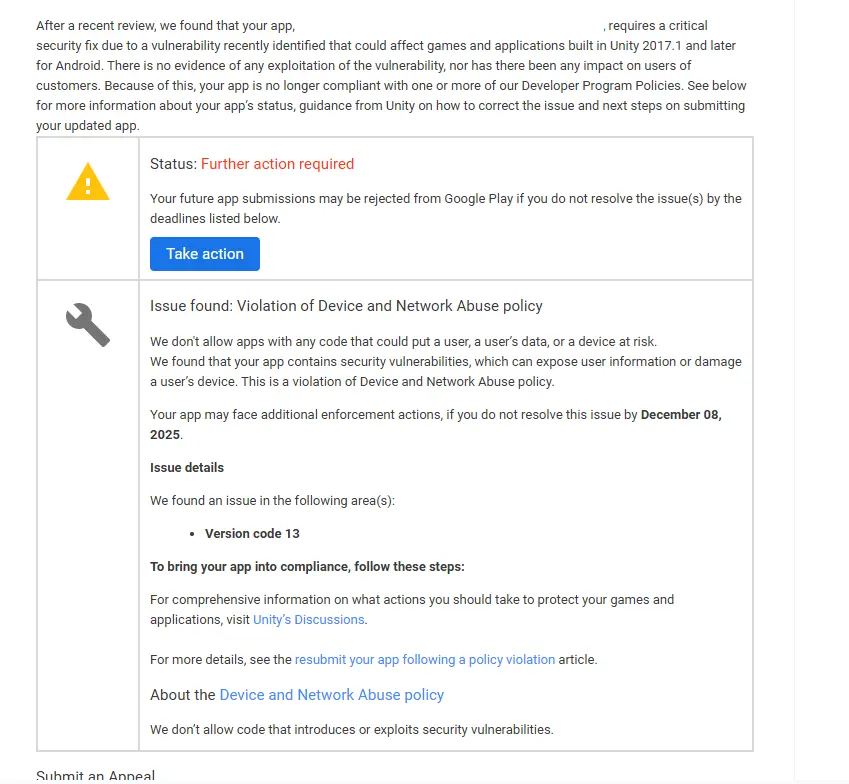The image size is (849, 784).
Task: Follow the Device and Network Abuse policy link
Action: pos(331,695)
